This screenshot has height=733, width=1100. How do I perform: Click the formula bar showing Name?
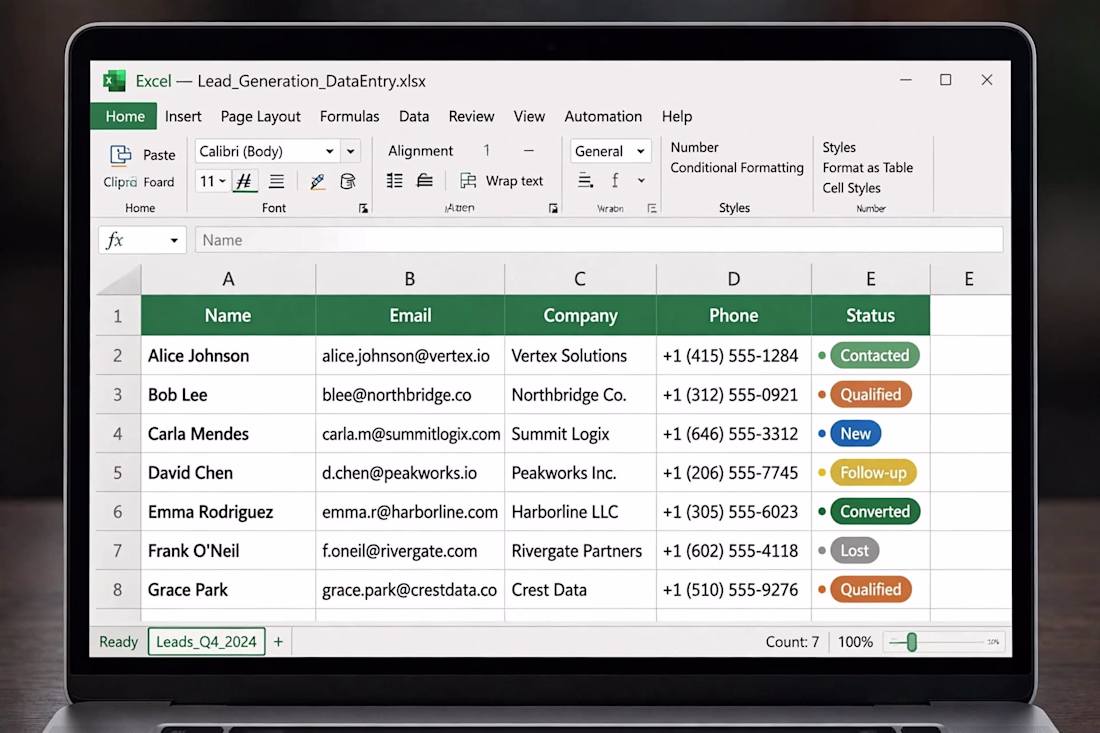pyautogui.click(x=599, y=240)
